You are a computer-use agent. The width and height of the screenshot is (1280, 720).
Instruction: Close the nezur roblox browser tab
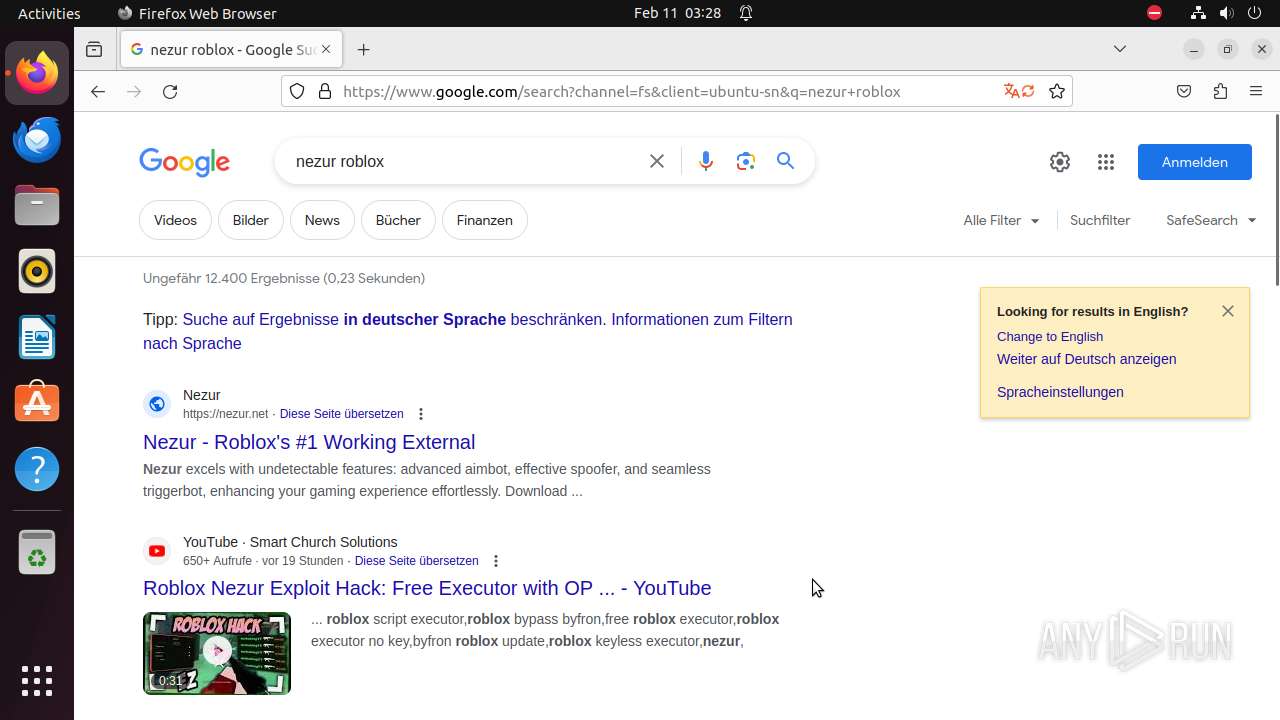coord(325,49)
